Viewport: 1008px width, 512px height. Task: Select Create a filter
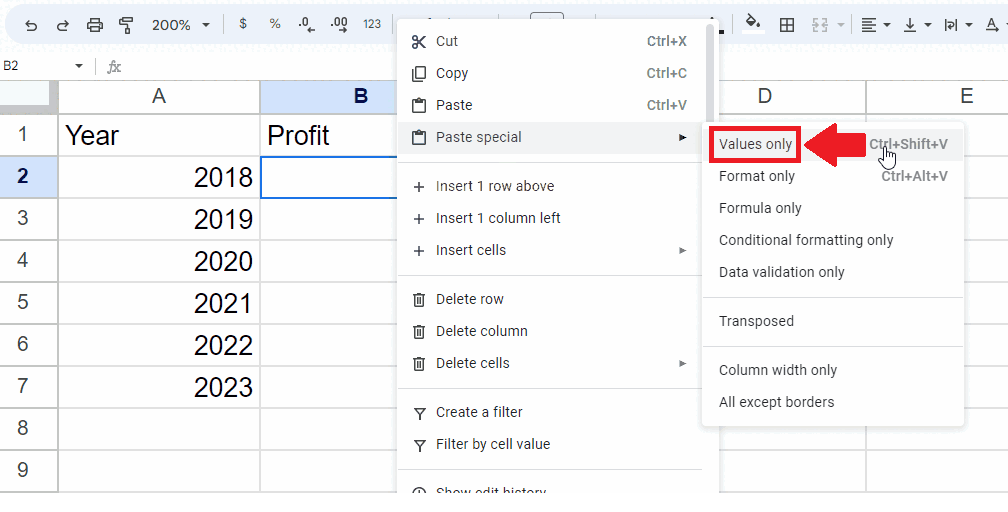[x=550, y=412]
